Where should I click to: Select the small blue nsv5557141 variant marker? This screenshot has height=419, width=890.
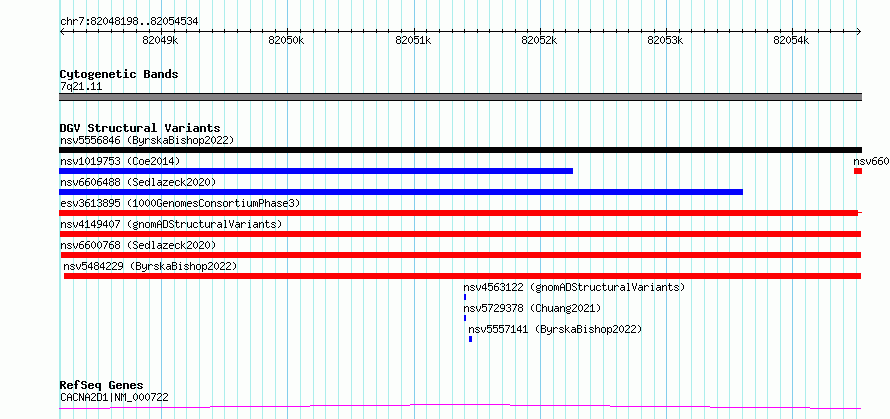pyautogui.click(x=471, y=339)
